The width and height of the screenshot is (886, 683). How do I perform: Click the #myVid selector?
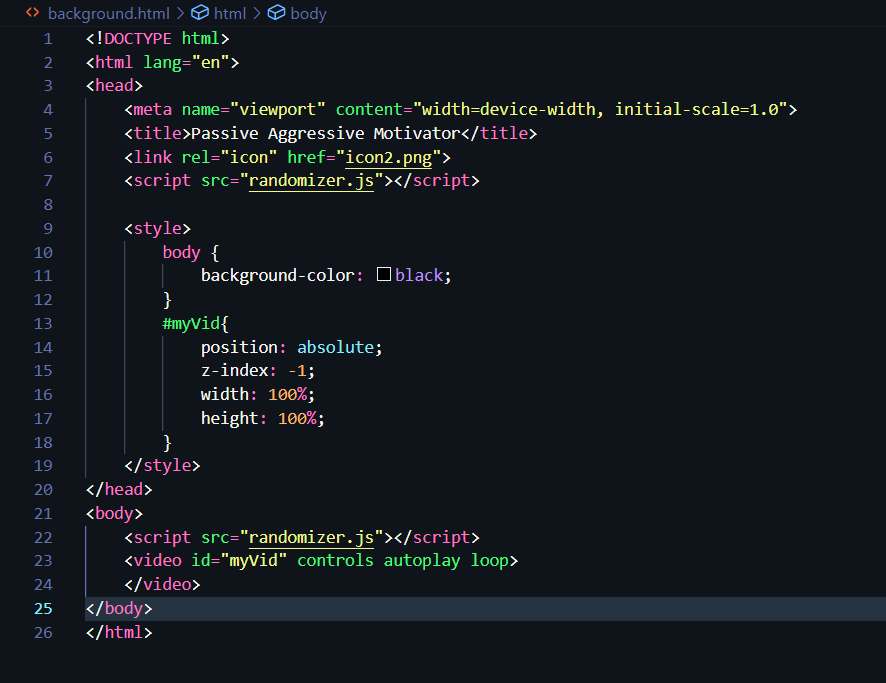191,324
